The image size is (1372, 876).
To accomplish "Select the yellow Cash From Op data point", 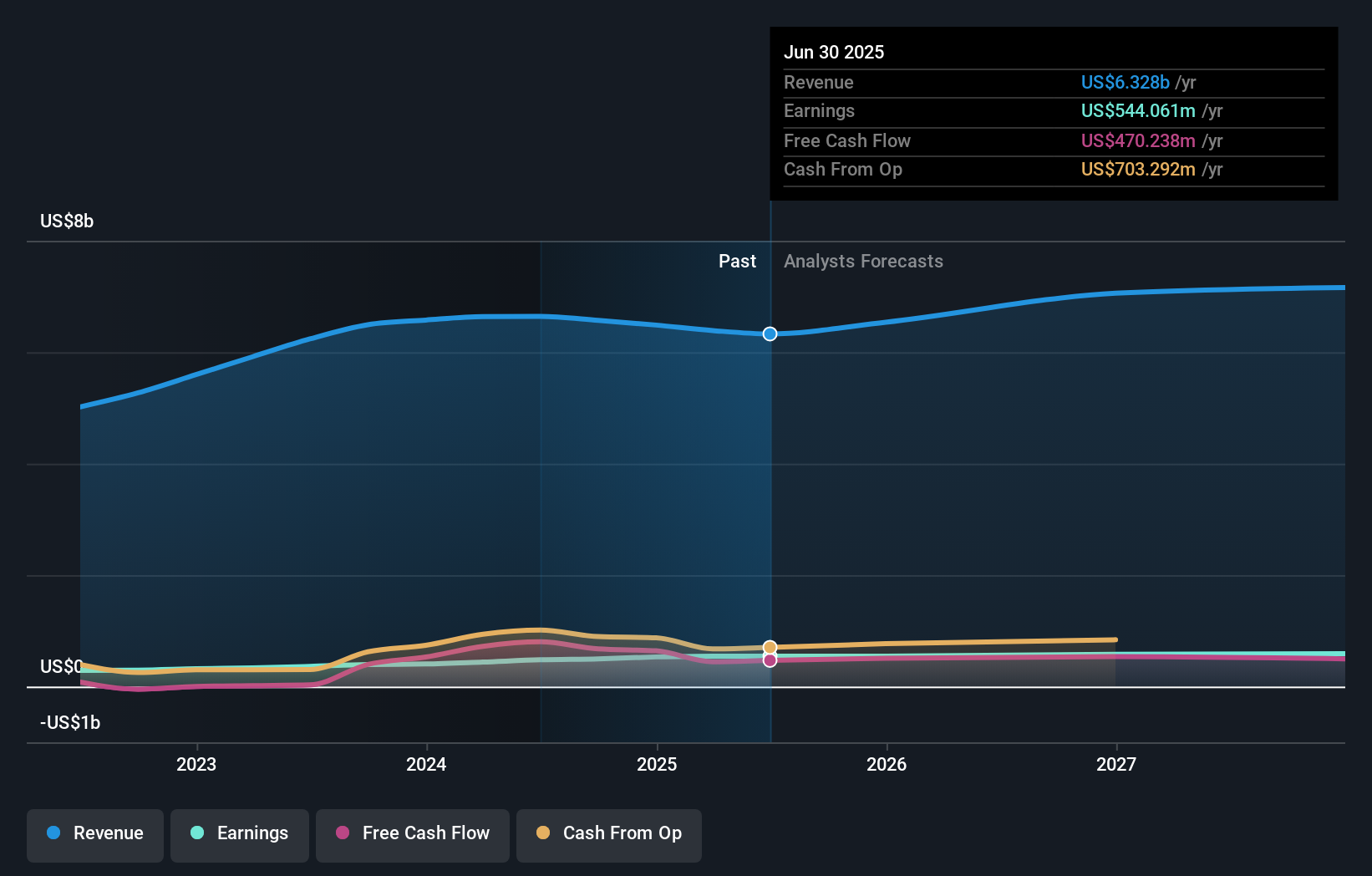I will 770,647.
